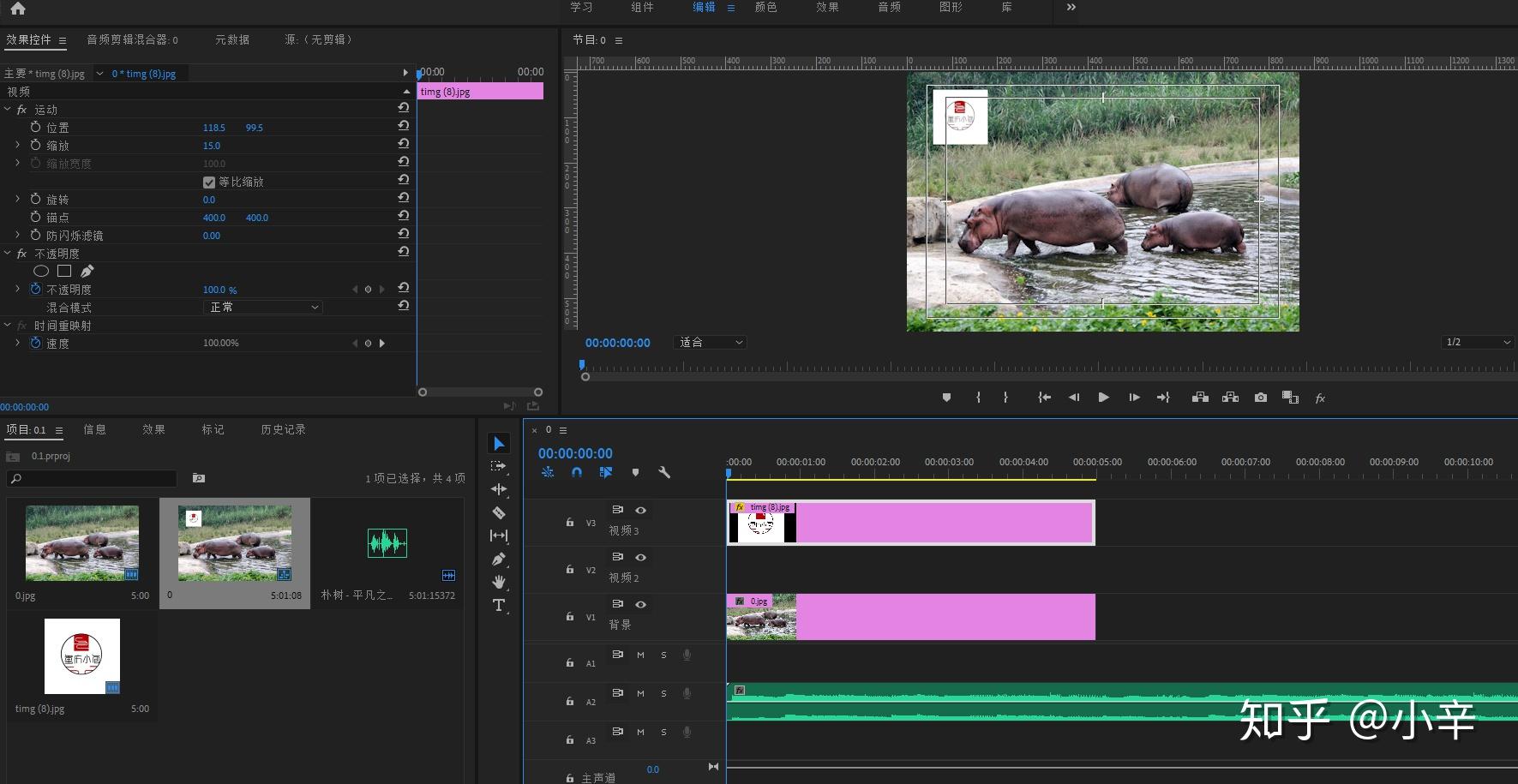Step back one frame

(1074, 398)
